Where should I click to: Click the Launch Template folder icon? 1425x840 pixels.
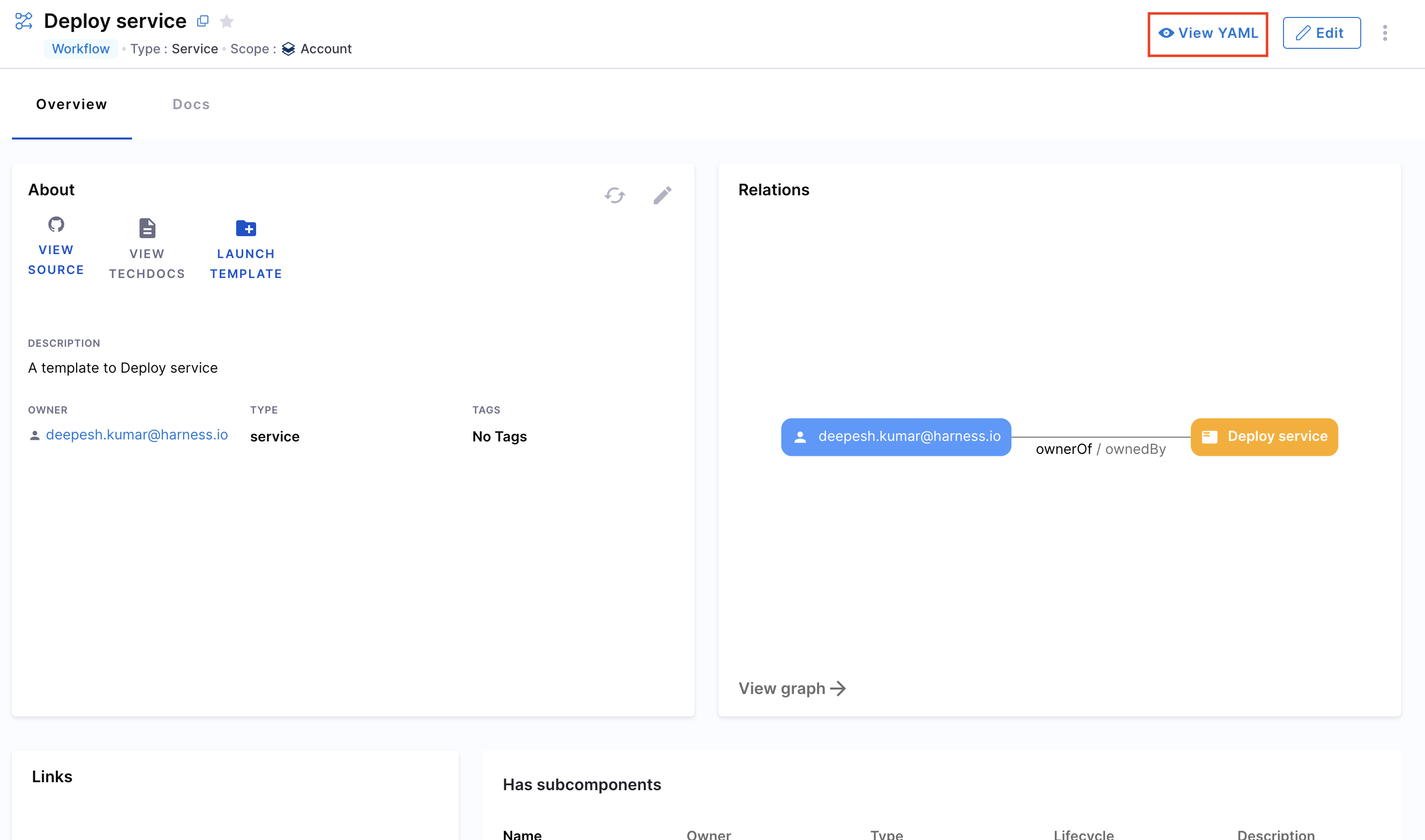(x=246, y=228)
